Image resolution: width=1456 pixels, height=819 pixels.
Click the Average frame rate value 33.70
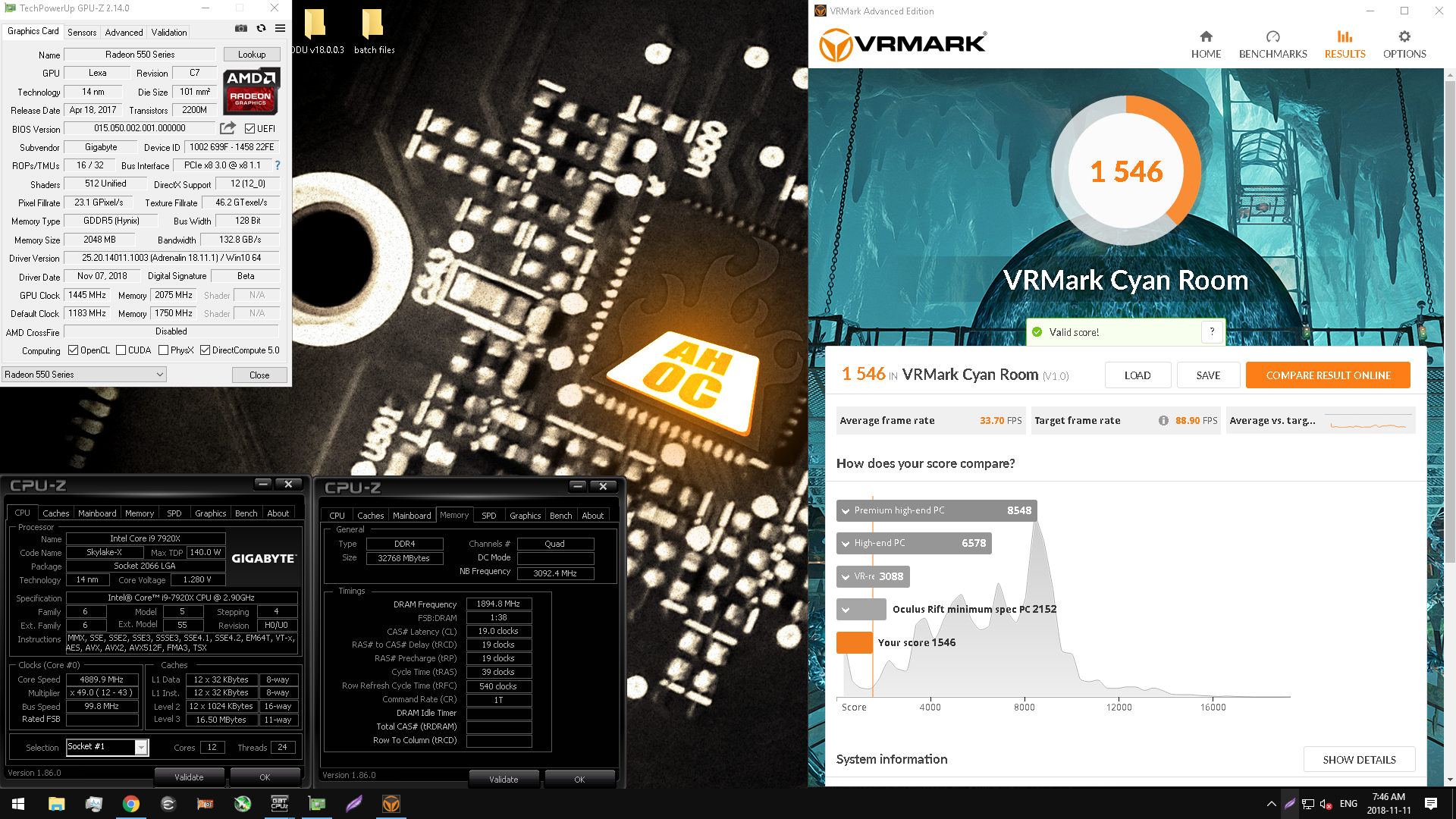point(992,421)
